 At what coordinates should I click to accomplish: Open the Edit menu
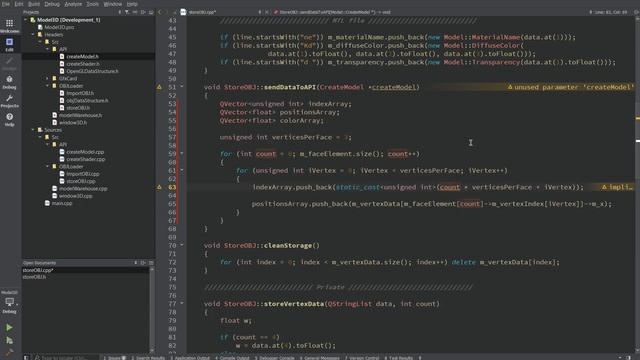(19, 4)
